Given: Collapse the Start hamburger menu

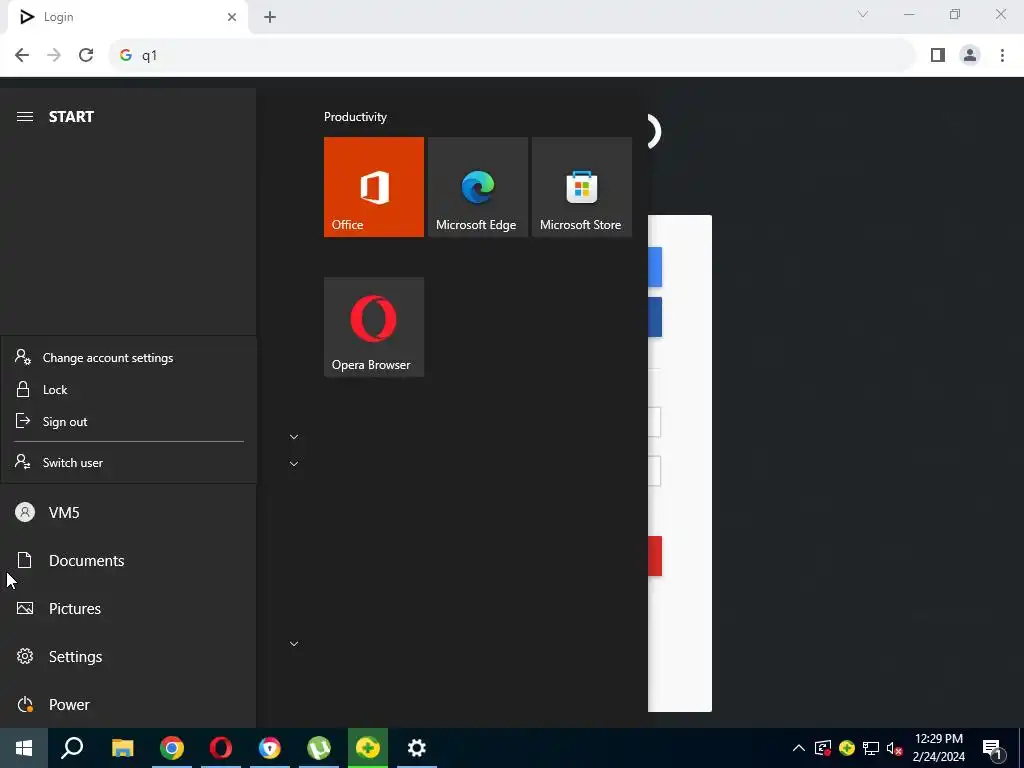Looking at the screenshot, I should pyautogui.click(x=25, y=117).
